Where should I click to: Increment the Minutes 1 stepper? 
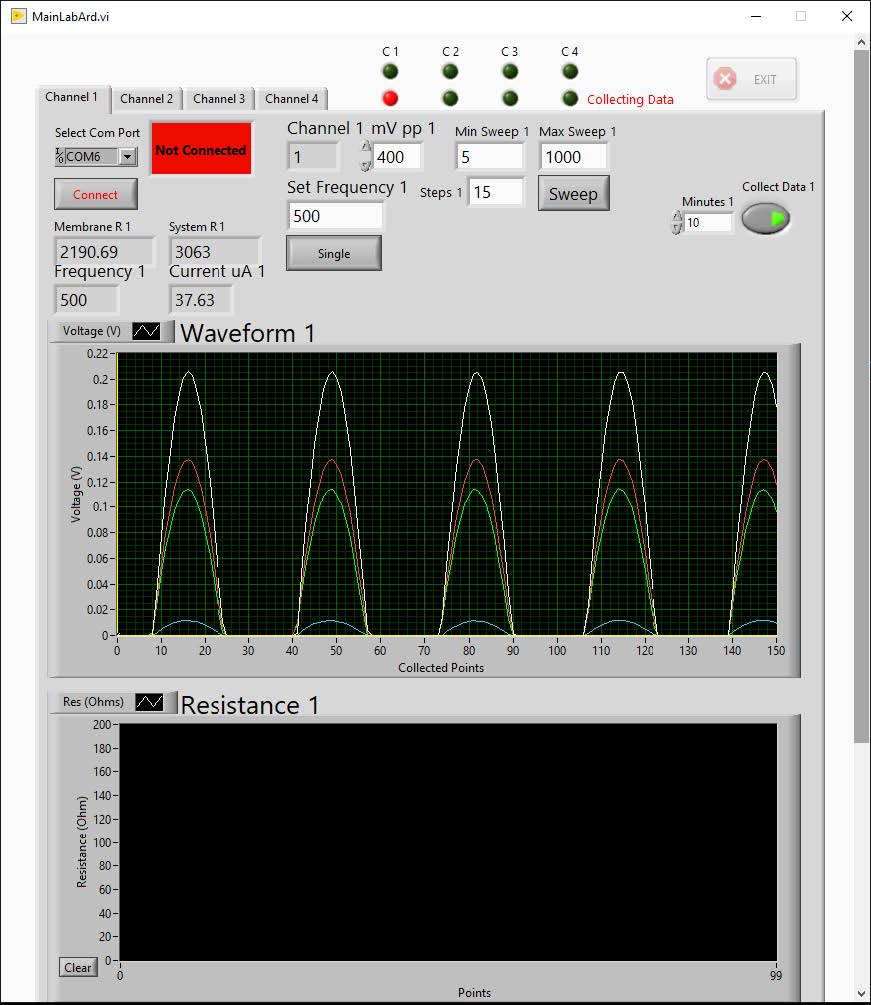(x=677, y=217)
